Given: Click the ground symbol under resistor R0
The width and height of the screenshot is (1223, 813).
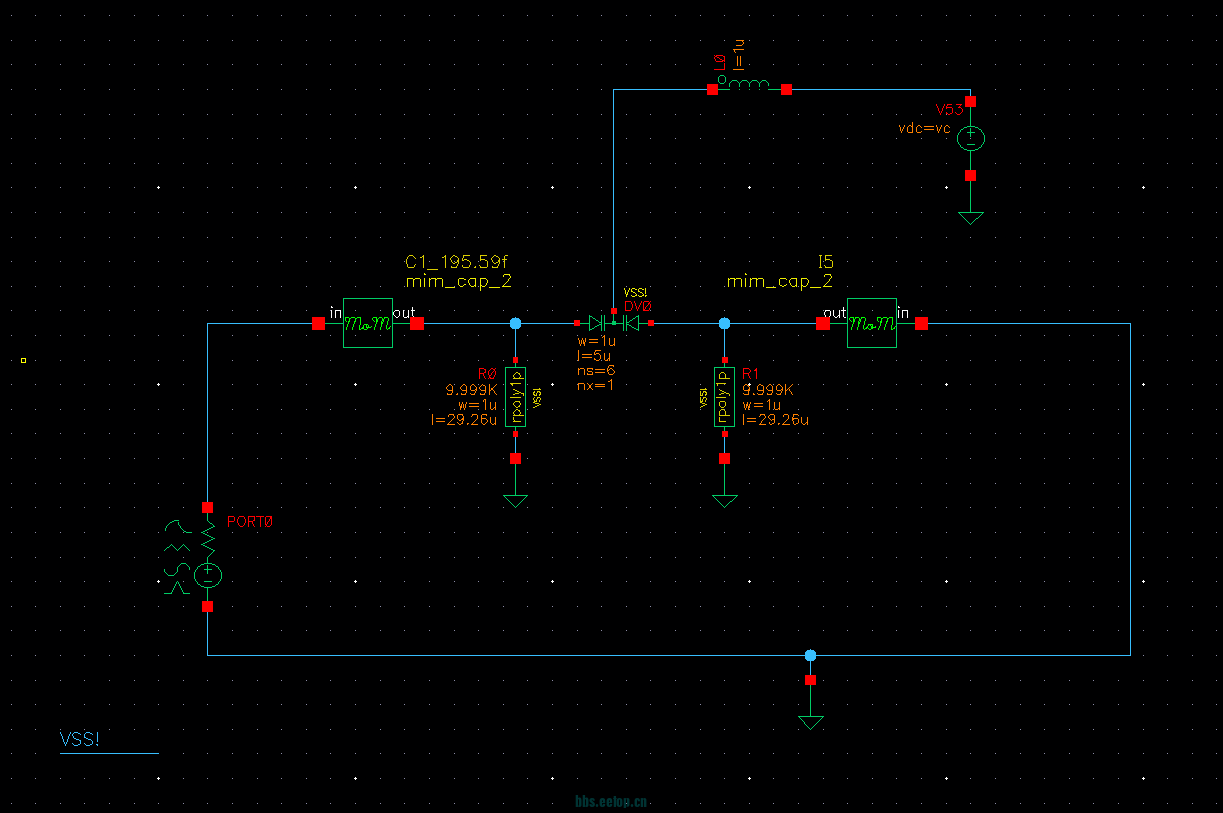Looking at the screenshot, I should point(515,501).
